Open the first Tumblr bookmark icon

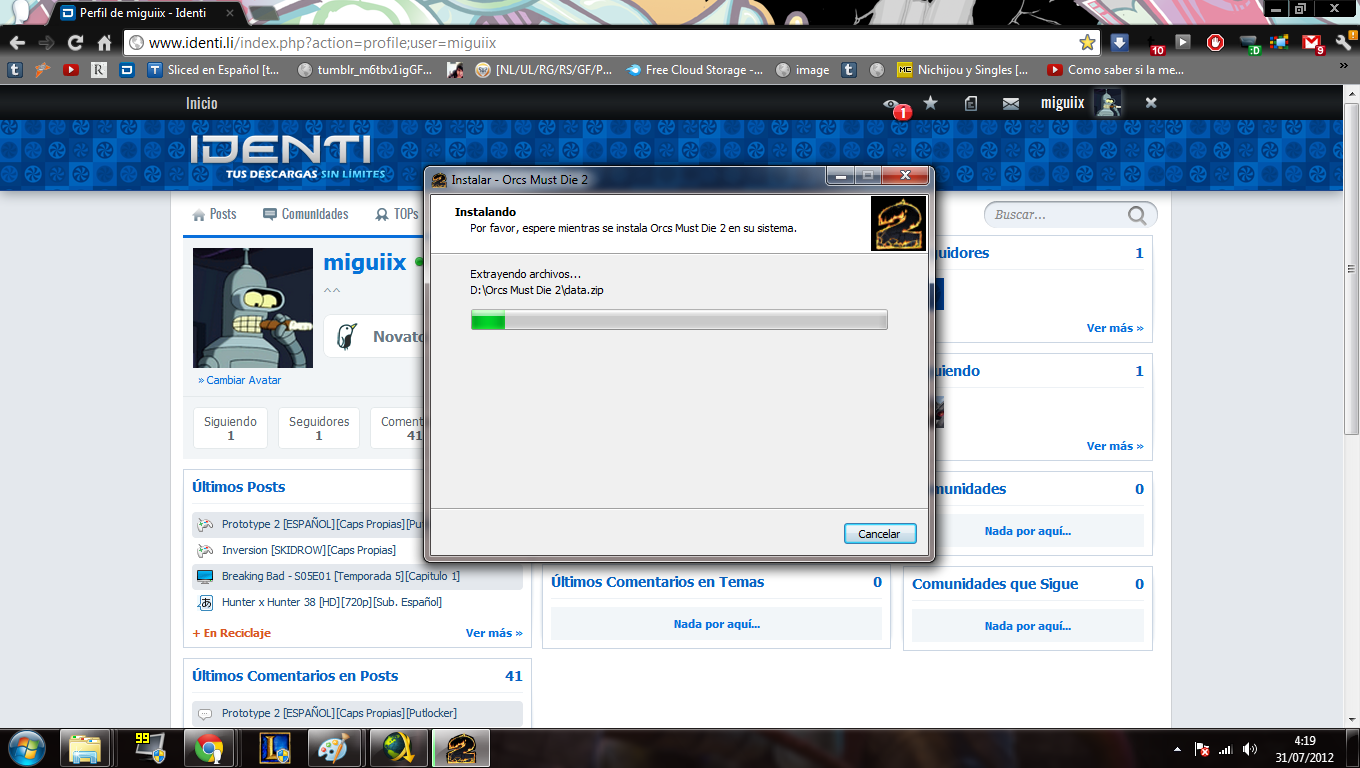14,70
